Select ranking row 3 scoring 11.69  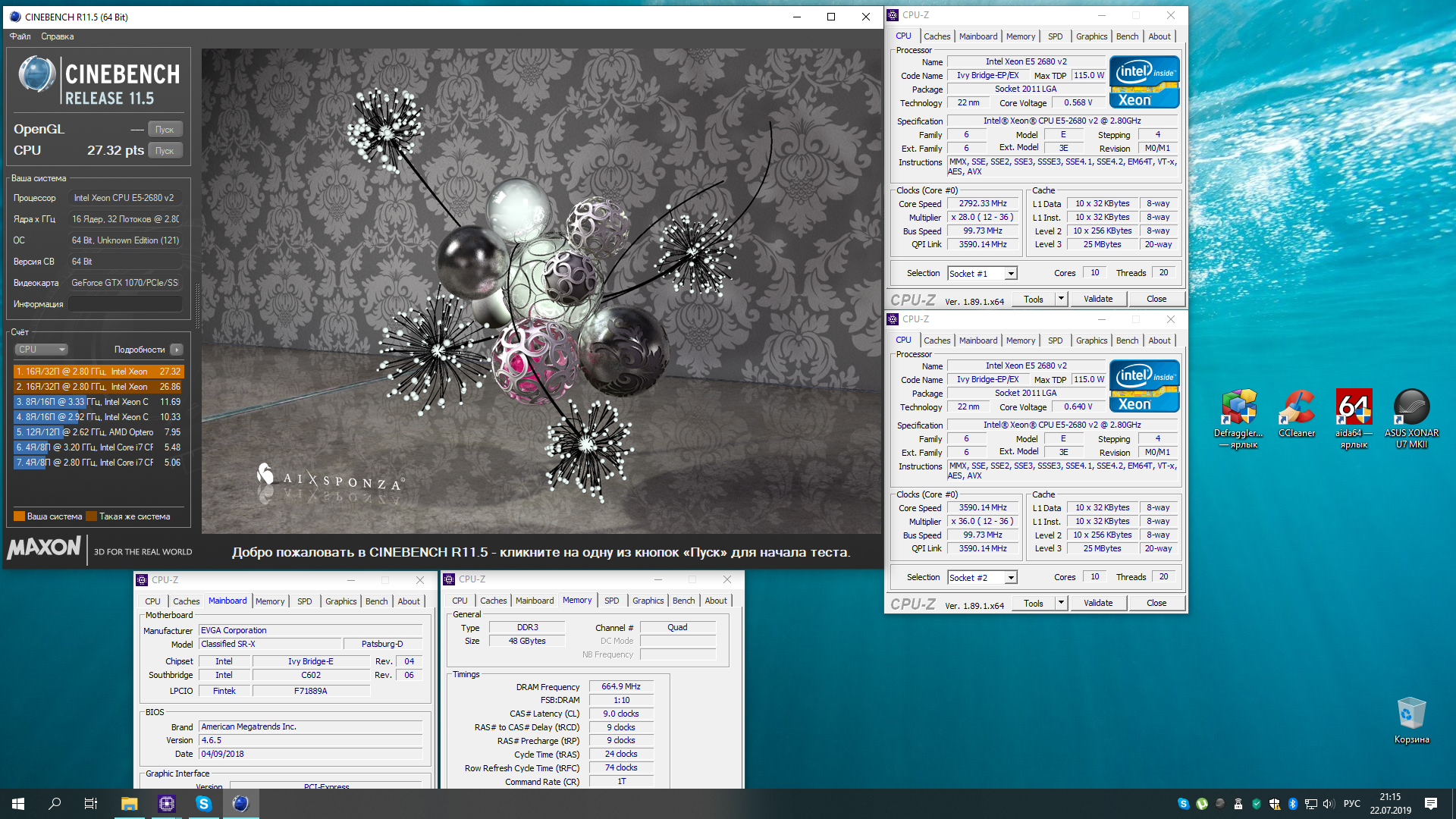tap(99, 402)
